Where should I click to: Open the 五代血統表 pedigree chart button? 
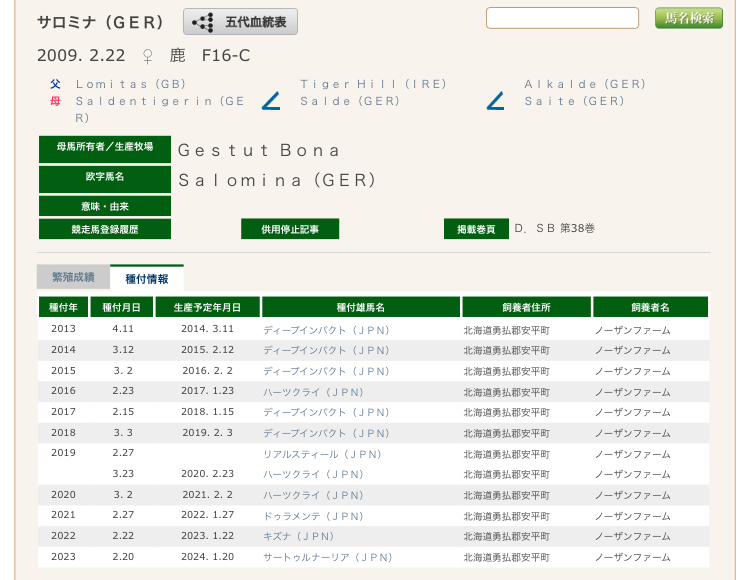(x=240, y=22)
